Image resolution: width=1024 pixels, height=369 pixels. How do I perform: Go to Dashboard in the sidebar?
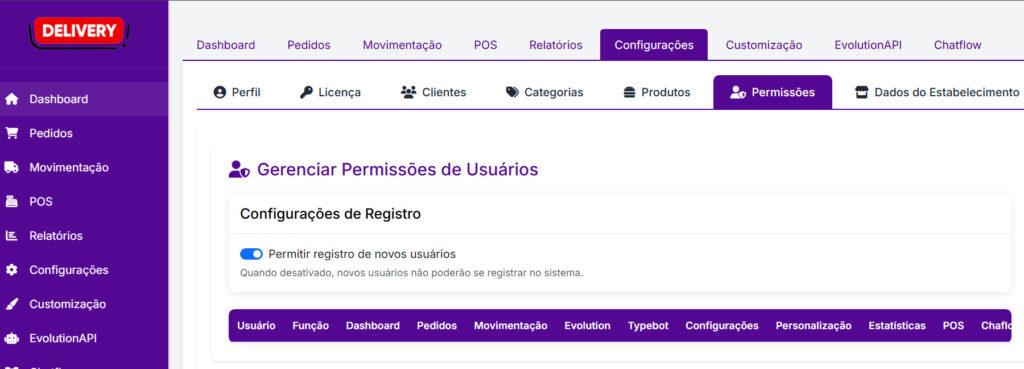pyautogui.click(x=84, y=99)
